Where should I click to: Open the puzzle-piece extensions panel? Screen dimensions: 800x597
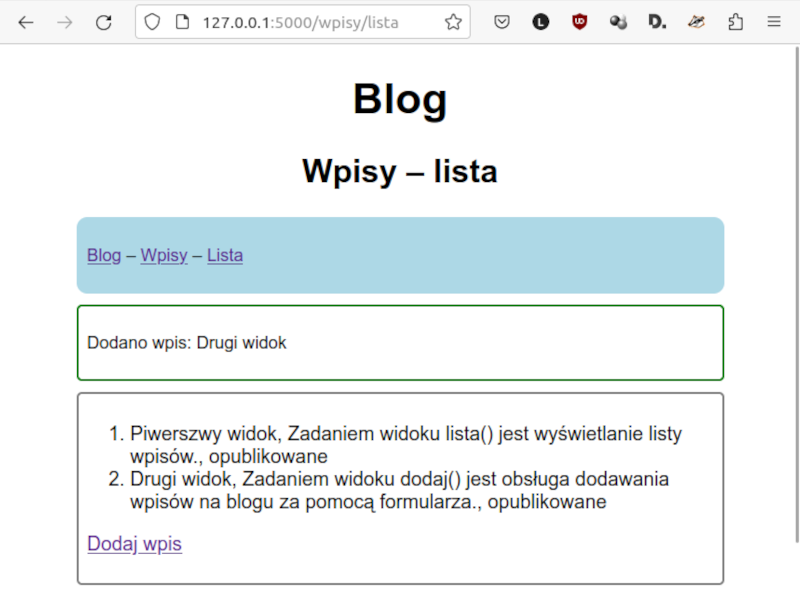pos(735,21)
